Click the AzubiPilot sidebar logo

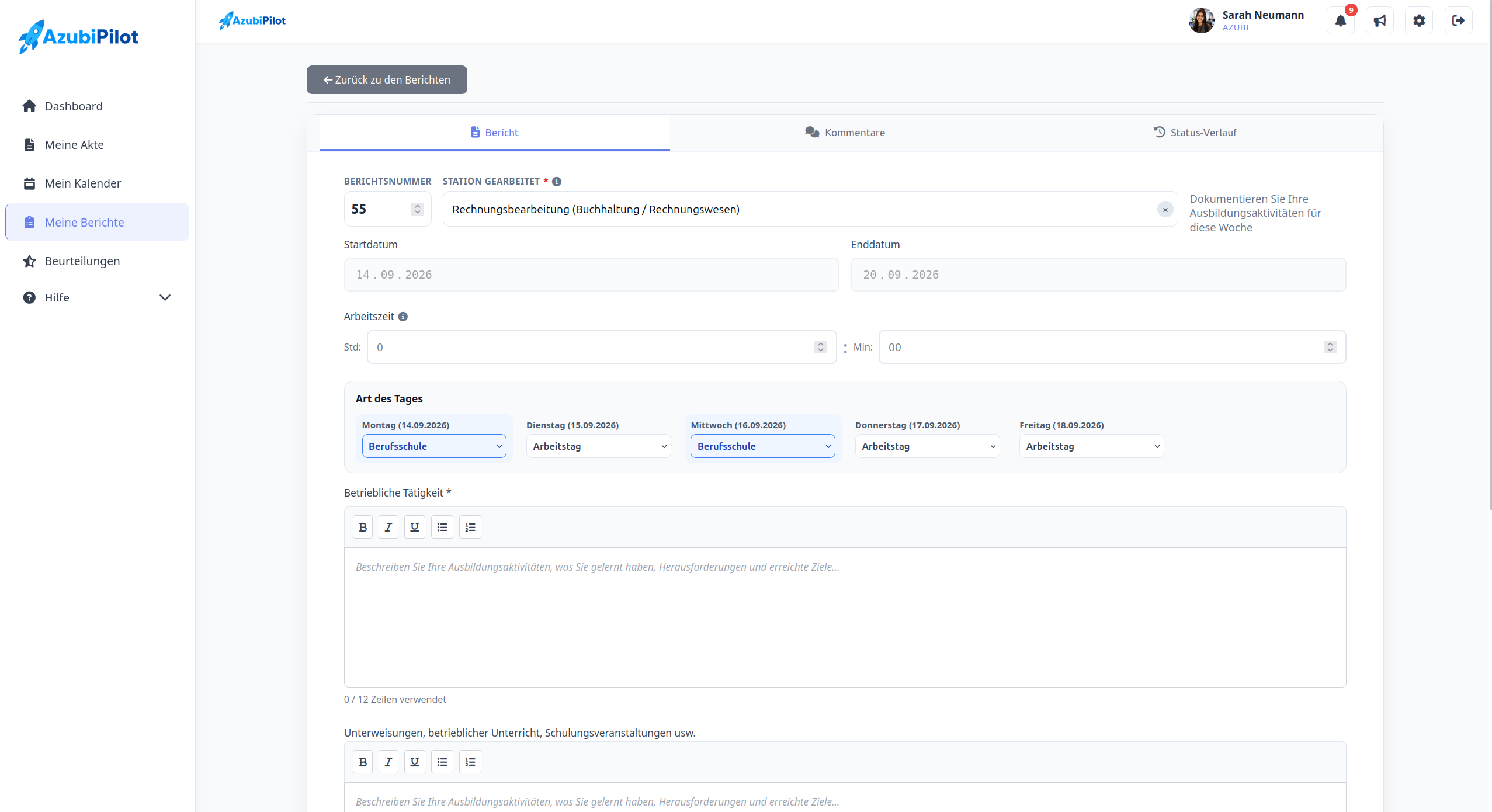point(78,37)
